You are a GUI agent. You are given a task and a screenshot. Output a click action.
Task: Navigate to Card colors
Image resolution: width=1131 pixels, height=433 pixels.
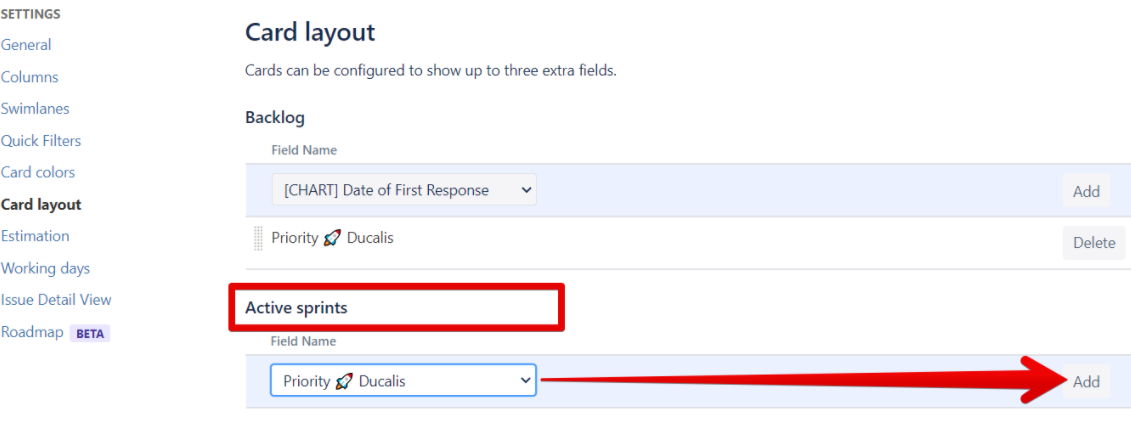pyautogui.click(x=38, y=172)
